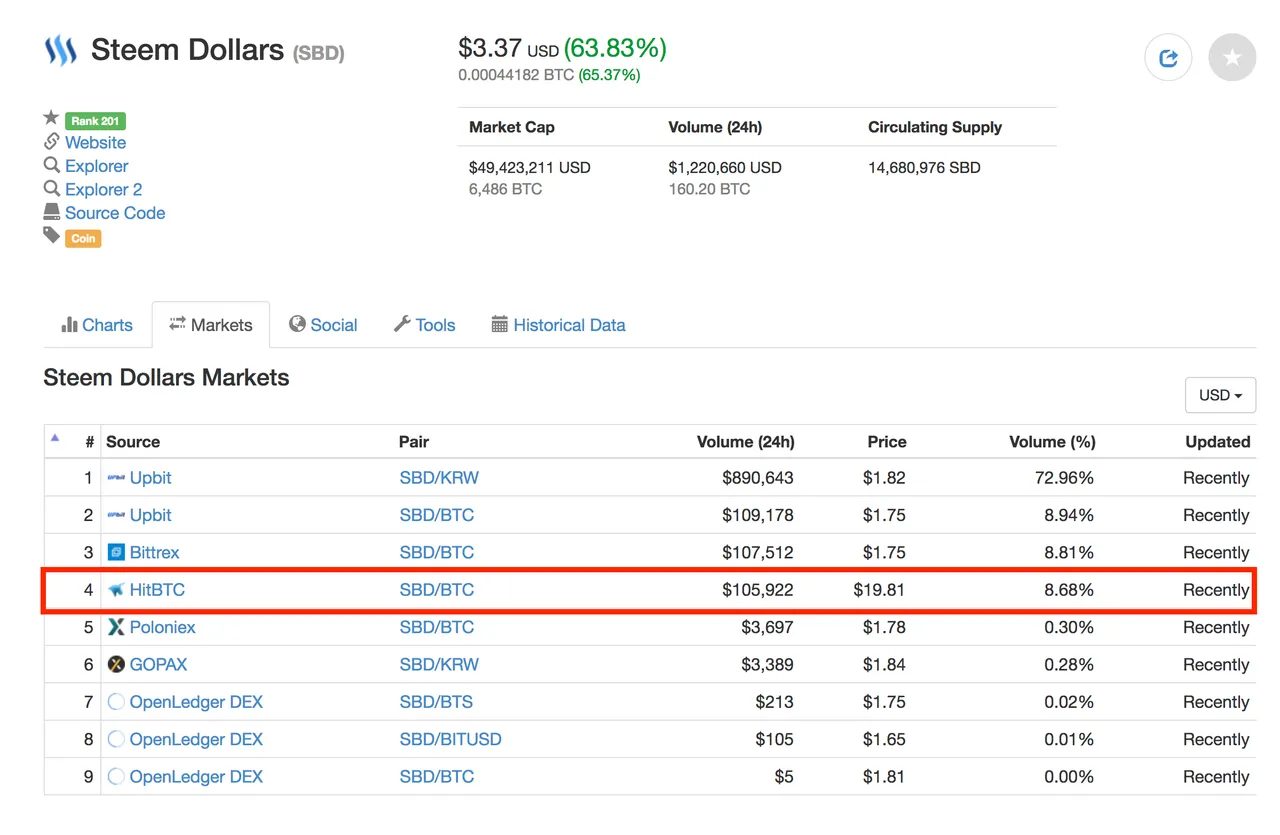Open the Website link

96,142
